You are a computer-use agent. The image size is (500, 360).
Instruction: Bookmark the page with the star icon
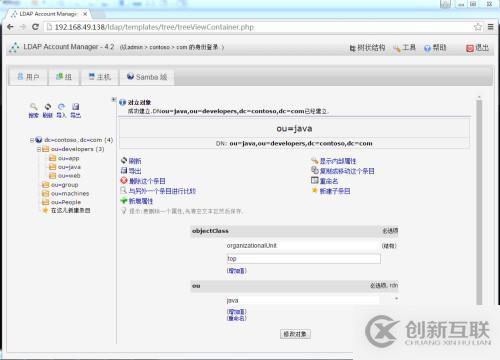pyautogui.click(x=478, y=27)
